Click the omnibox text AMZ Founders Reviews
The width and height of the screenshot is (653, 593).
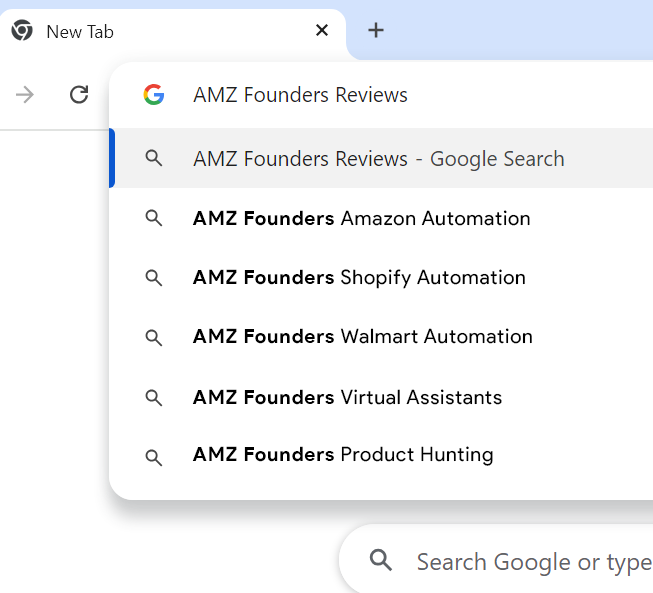pyautogui.click(x=300, y=95)
